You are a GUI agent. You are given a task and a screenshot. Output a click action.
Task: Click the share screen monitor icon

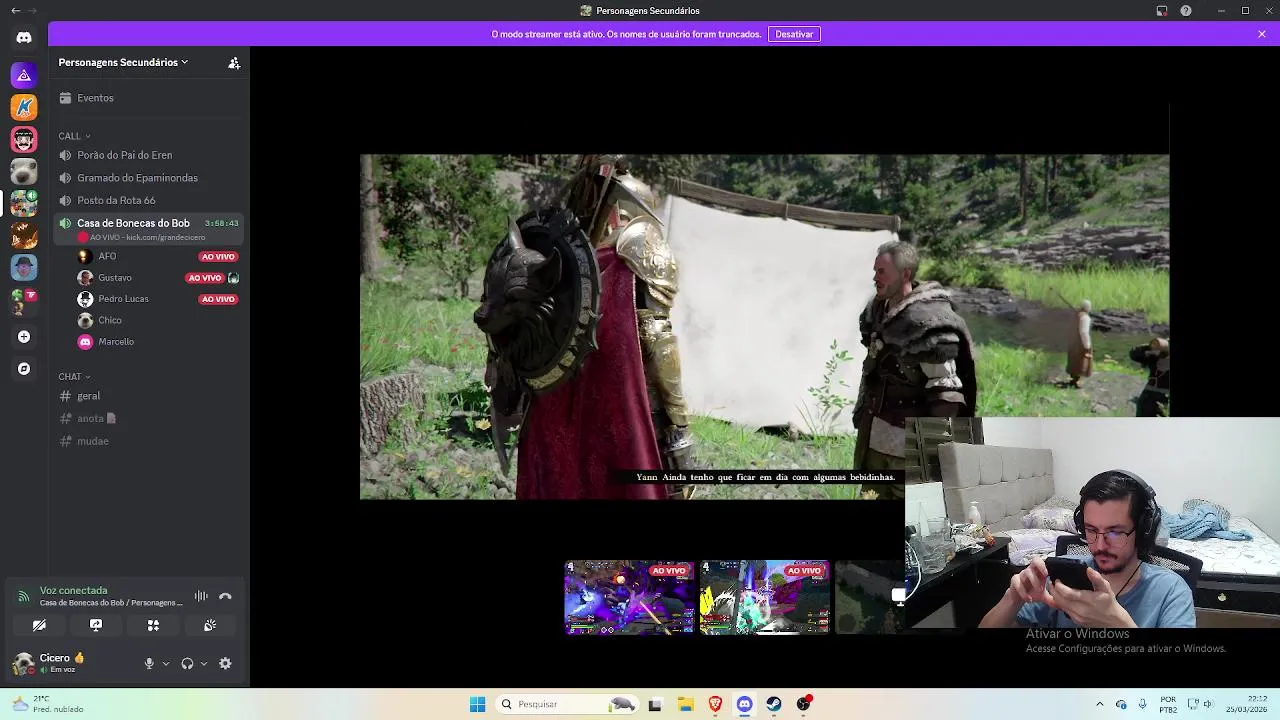(x=96, y=625)
